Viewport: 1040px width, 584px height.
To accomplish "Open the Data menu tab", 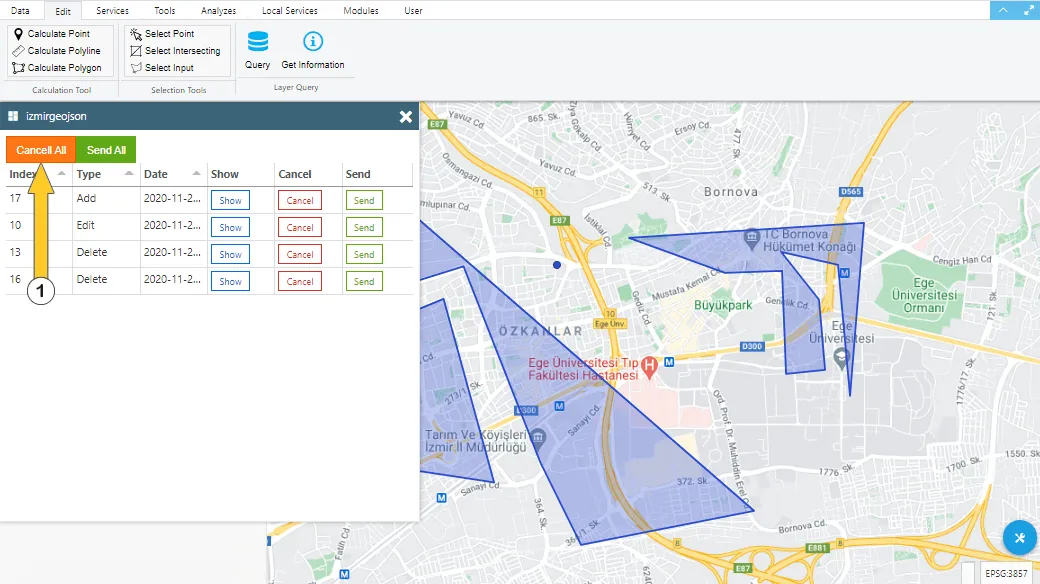I will tap(20, 11).
